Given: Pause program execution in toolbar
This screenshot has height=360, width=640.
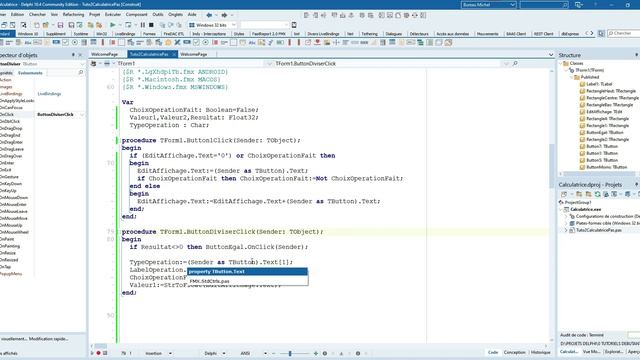Looking at the screenshot, I should [x=142, y=25].
